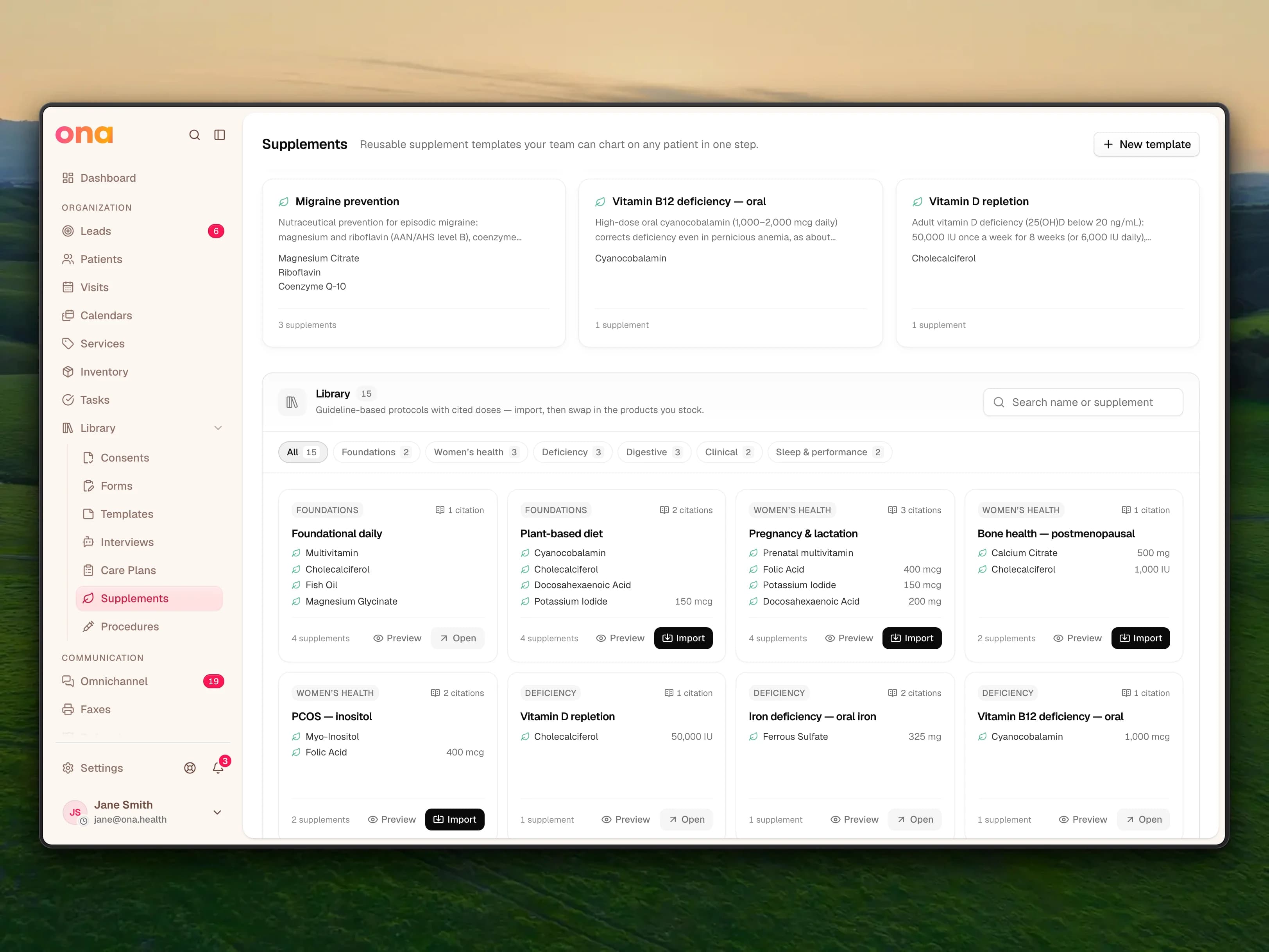Click the Search name or supplement field
The width and height of the screenshot is (1269, 952).
point(1083,402)
